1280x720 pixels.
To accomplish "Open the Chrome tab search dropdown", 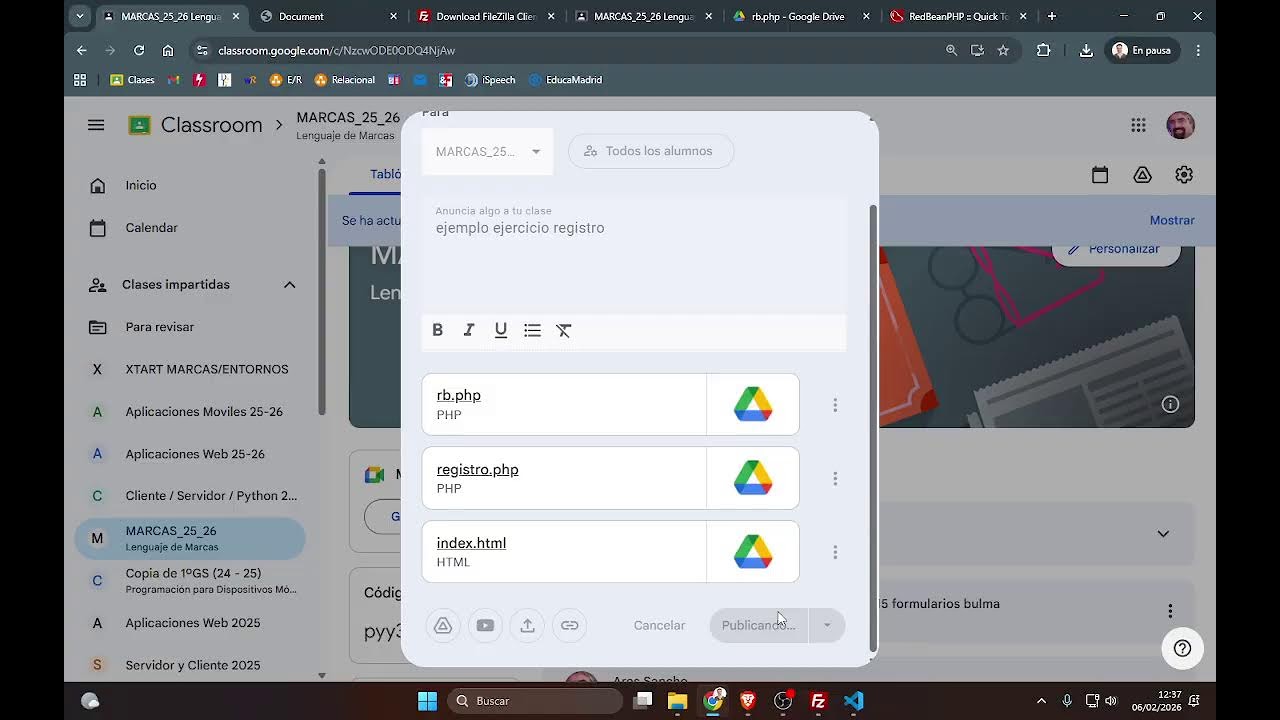I will (80, 16).
